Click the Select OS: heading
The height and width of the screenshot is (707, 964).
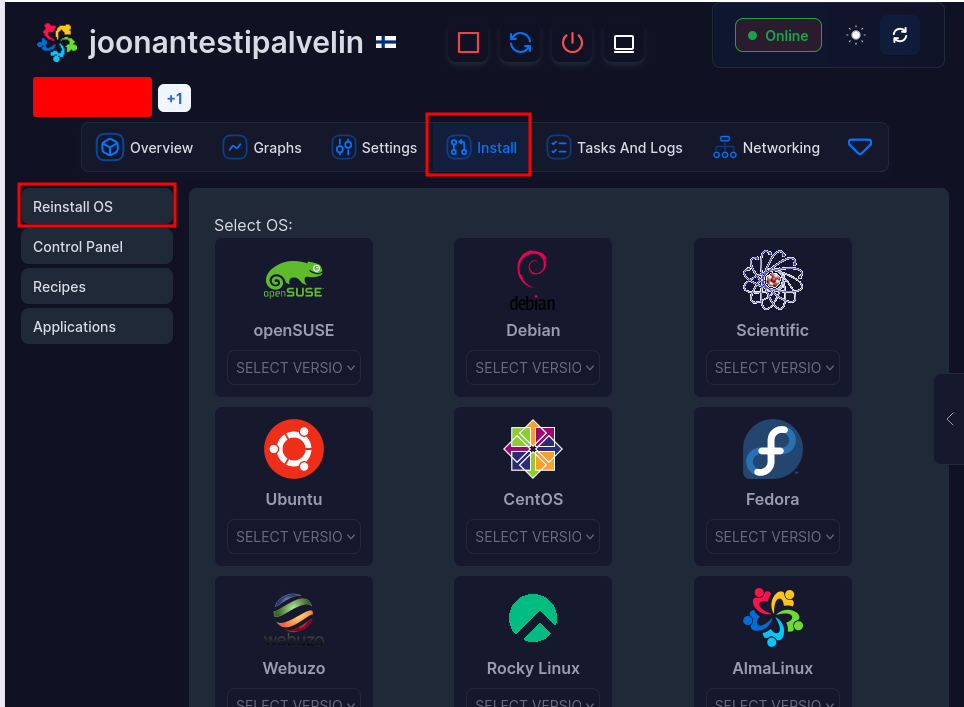pyautogui.click(x=253, y=225)
